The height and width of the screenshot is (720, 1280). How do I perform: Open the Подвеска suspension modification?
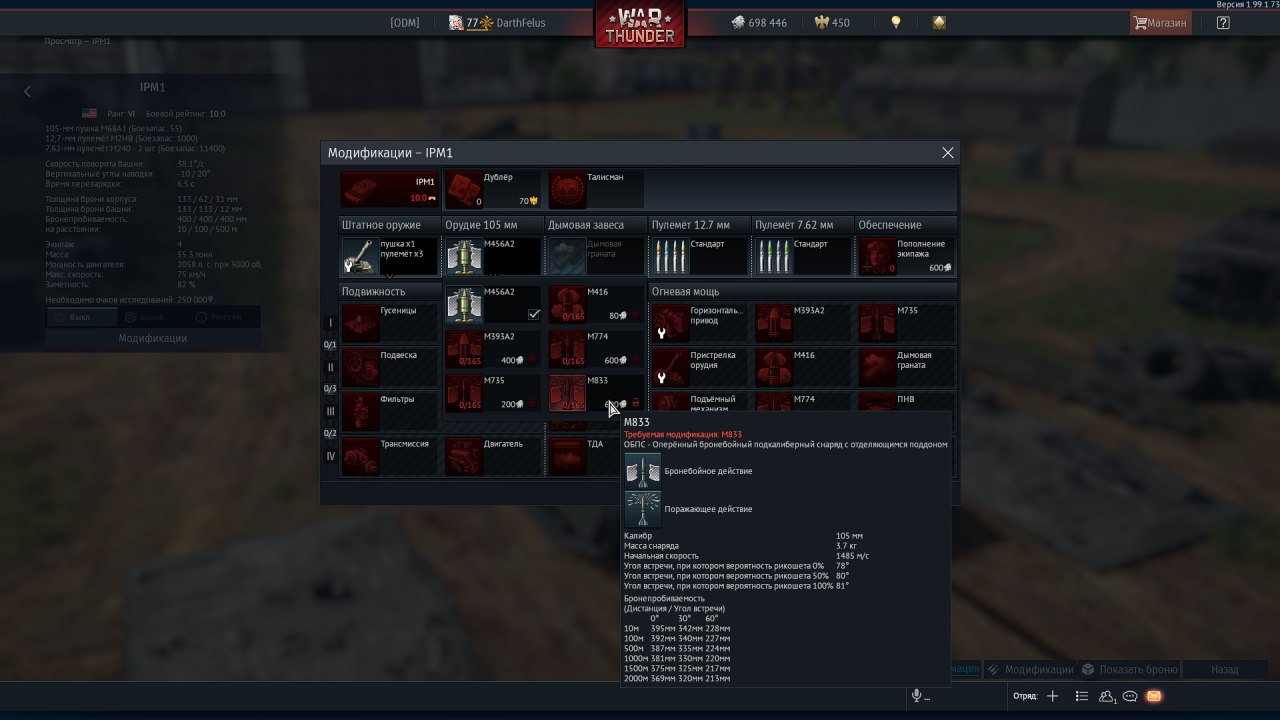390,367
